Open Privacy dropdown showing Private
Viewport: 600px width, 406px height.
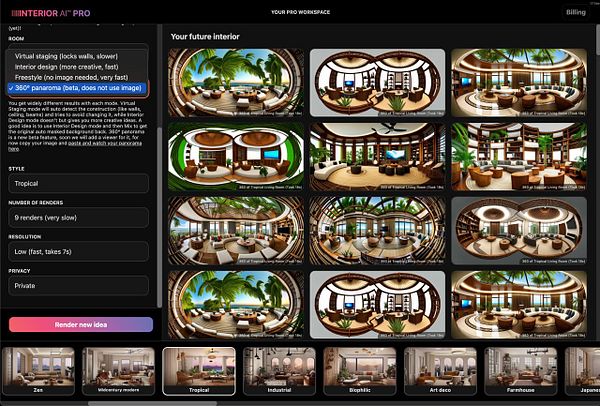(78, 285)
